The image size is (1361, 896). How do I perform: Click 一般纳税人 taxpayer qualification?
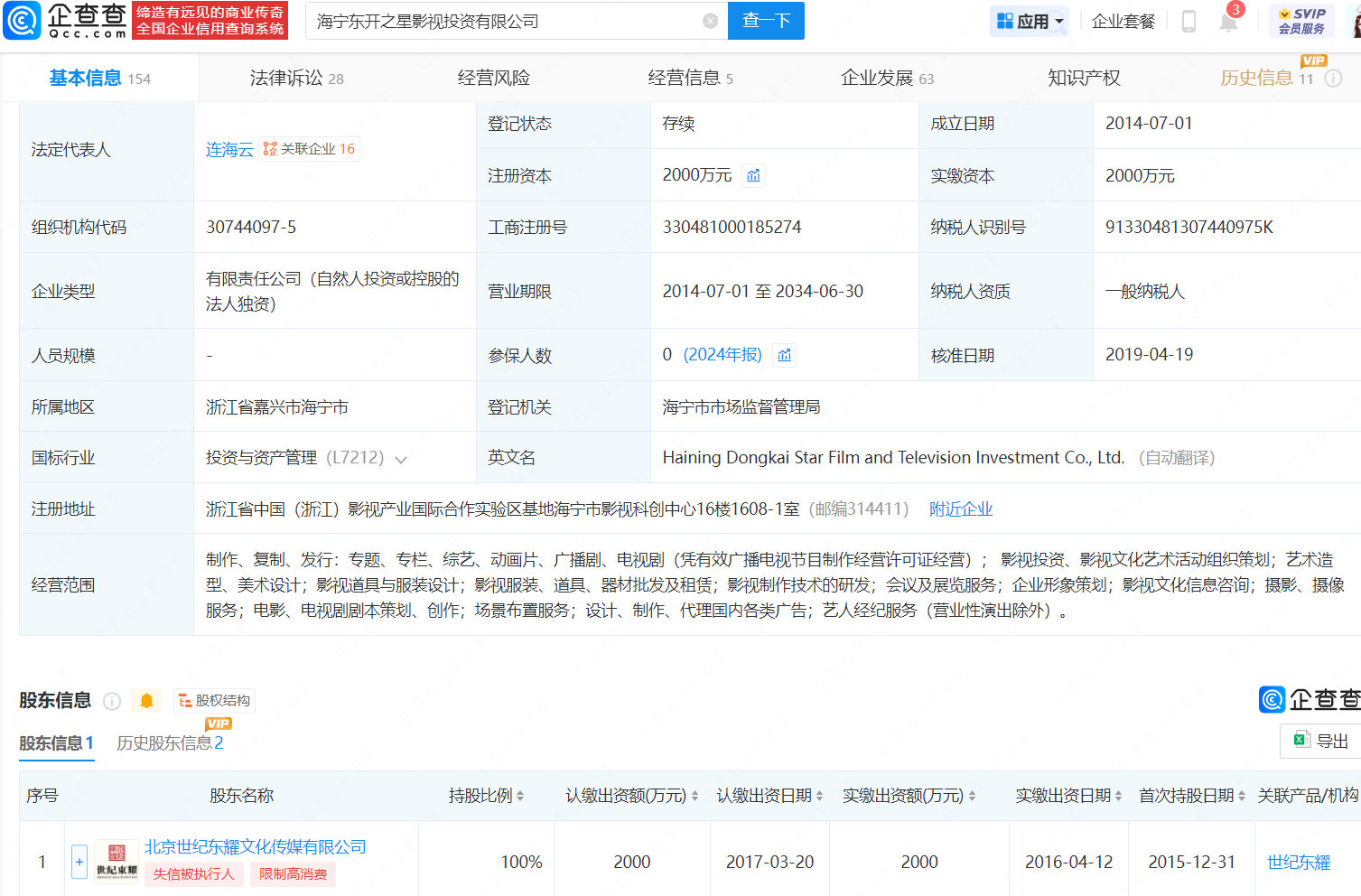(x=1144, y=292)
